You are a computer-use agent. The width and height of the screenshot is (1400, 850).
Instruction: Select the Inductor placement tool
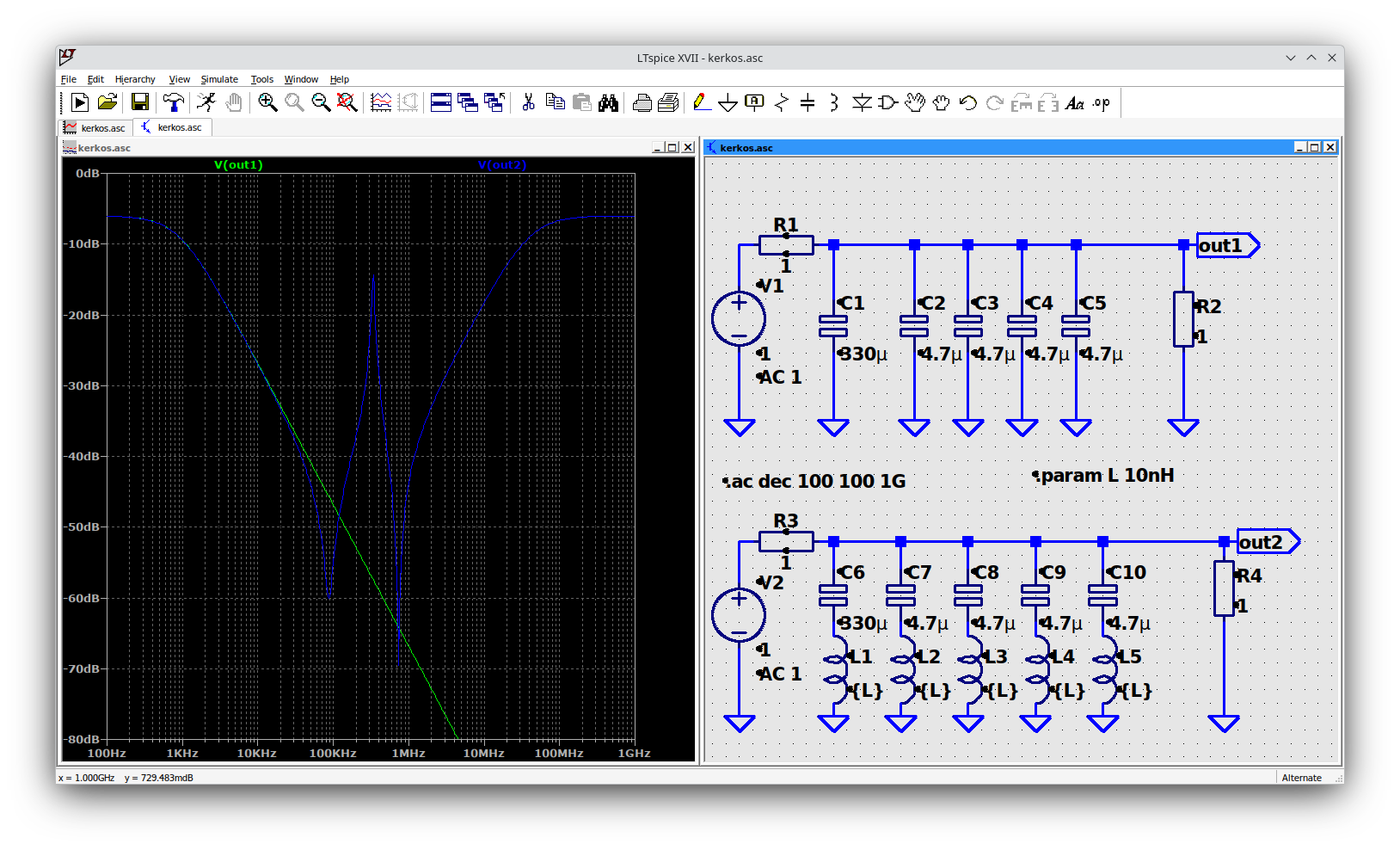coord(833,103)
